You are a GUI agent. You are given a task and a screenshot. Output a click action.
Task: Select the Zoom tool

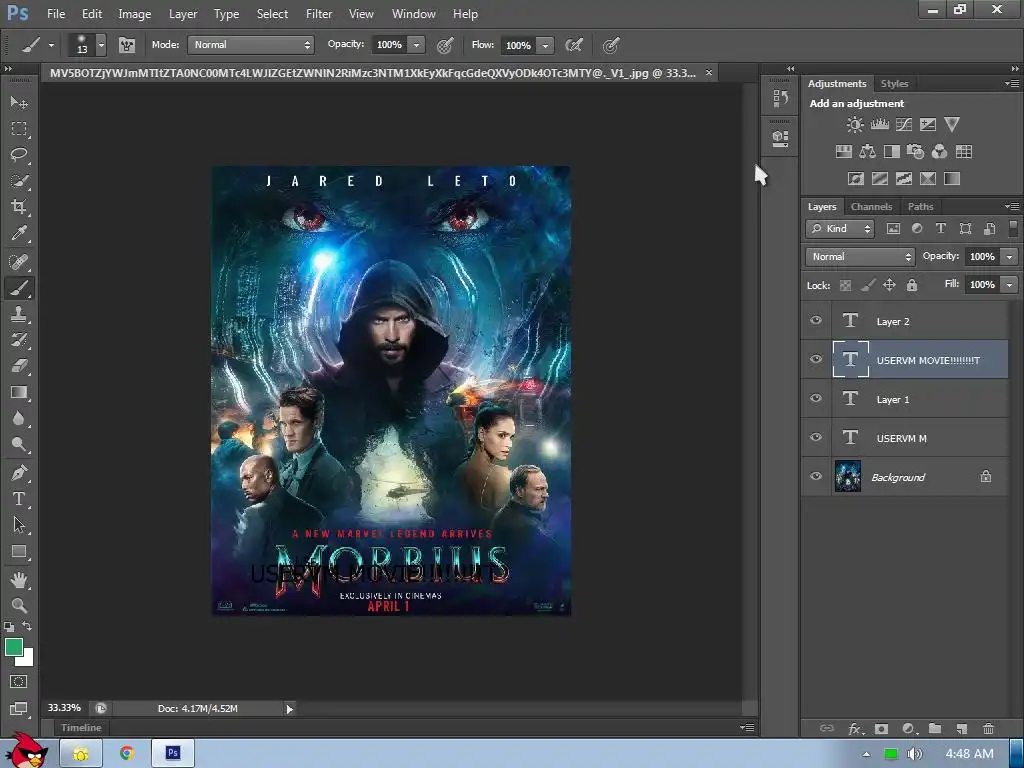[x=19, y=605]
